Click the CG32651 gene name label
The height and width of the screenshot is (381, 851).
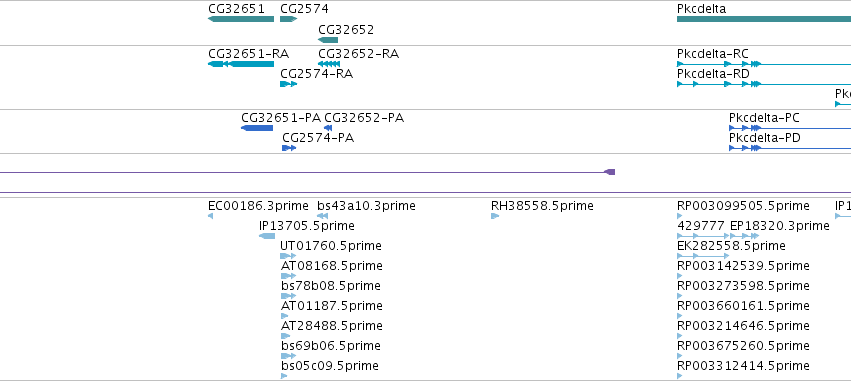pos(236,9)
